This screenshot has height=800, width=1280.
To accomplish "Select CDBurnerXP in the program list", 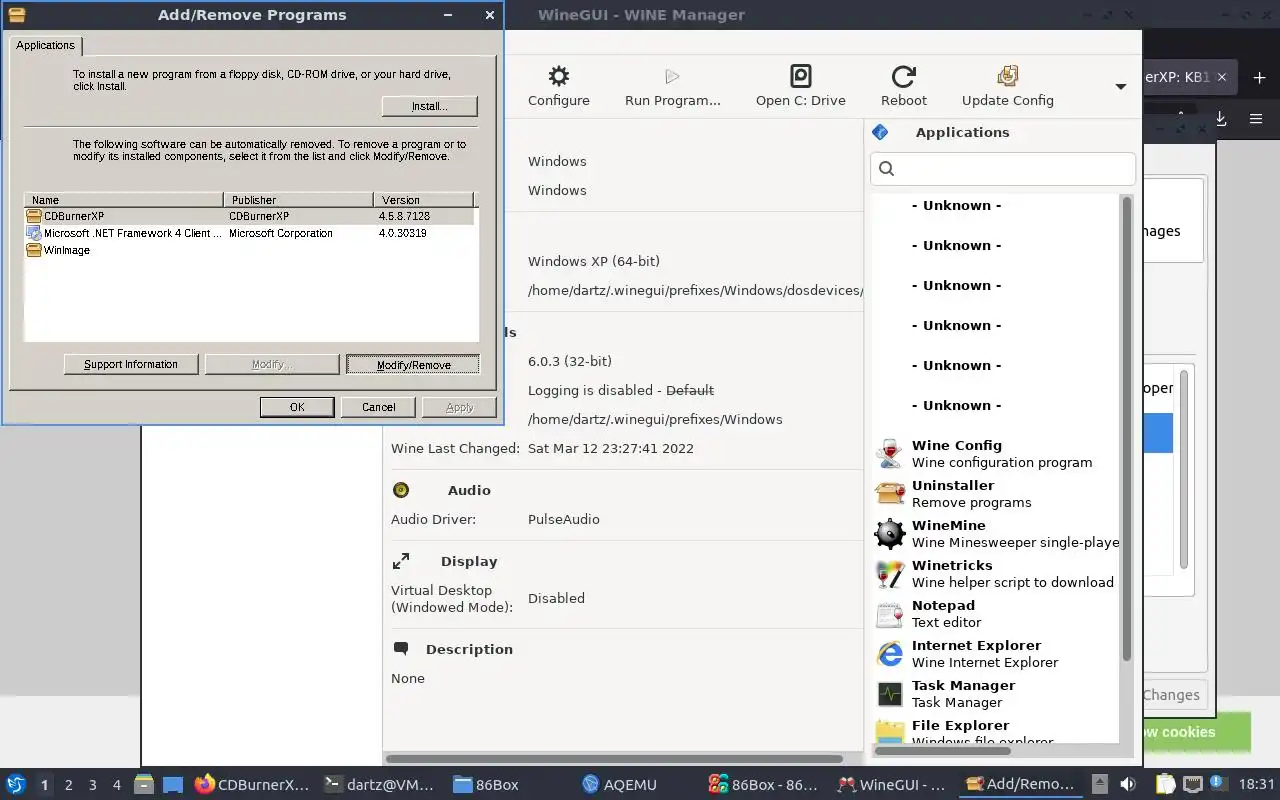I will coord(250,216).
